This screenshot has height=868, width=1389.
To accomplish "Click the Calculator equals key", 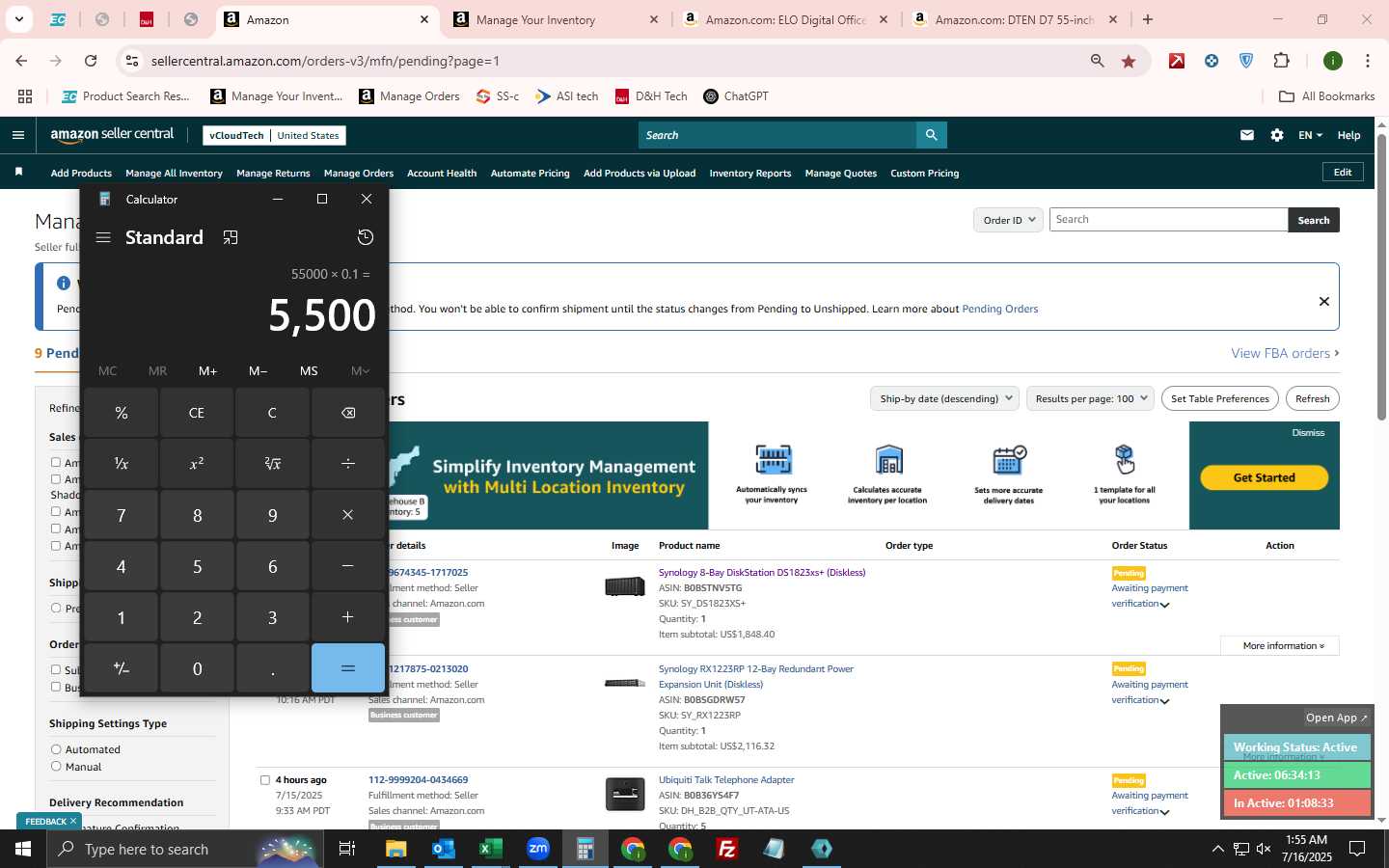I will pyautogui.click(x=348, y=668).
